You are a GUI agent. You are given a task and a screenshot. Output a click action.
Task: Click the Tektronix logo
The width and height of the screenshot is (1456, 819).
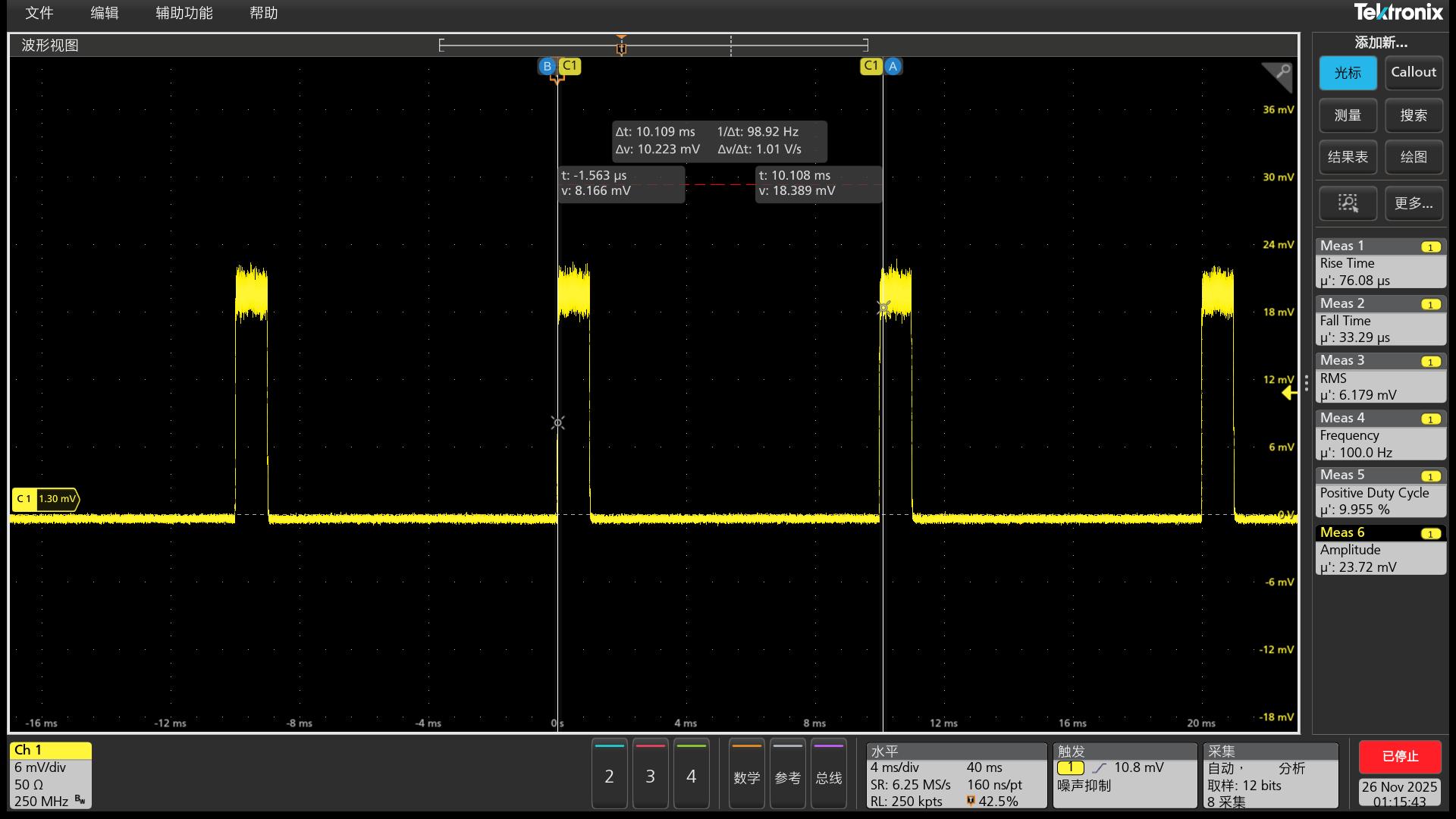pyautogui.click(x=1398, y=12)
